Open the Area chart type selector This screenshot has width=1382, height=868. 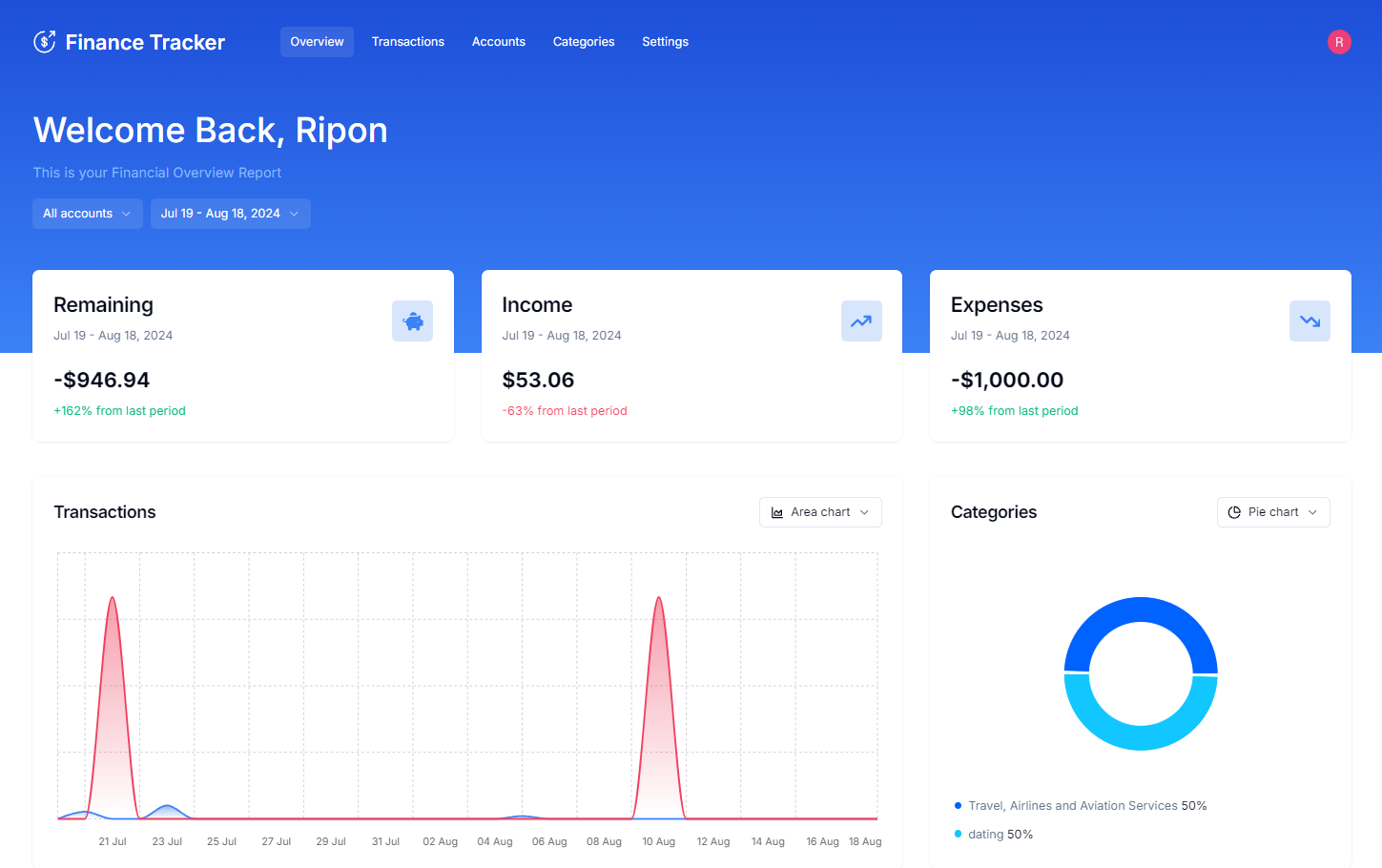point(820,511)
